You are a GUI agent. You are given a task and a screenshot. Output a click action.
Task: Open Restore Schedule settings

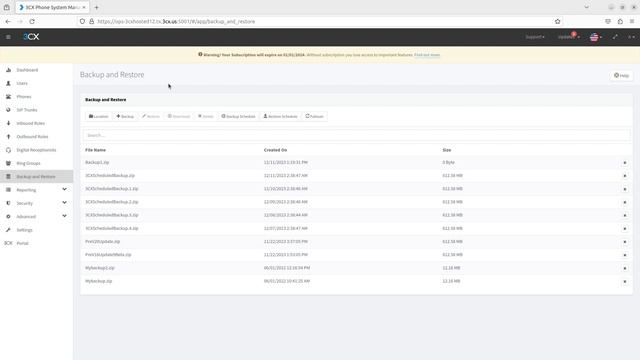(280, 116)
